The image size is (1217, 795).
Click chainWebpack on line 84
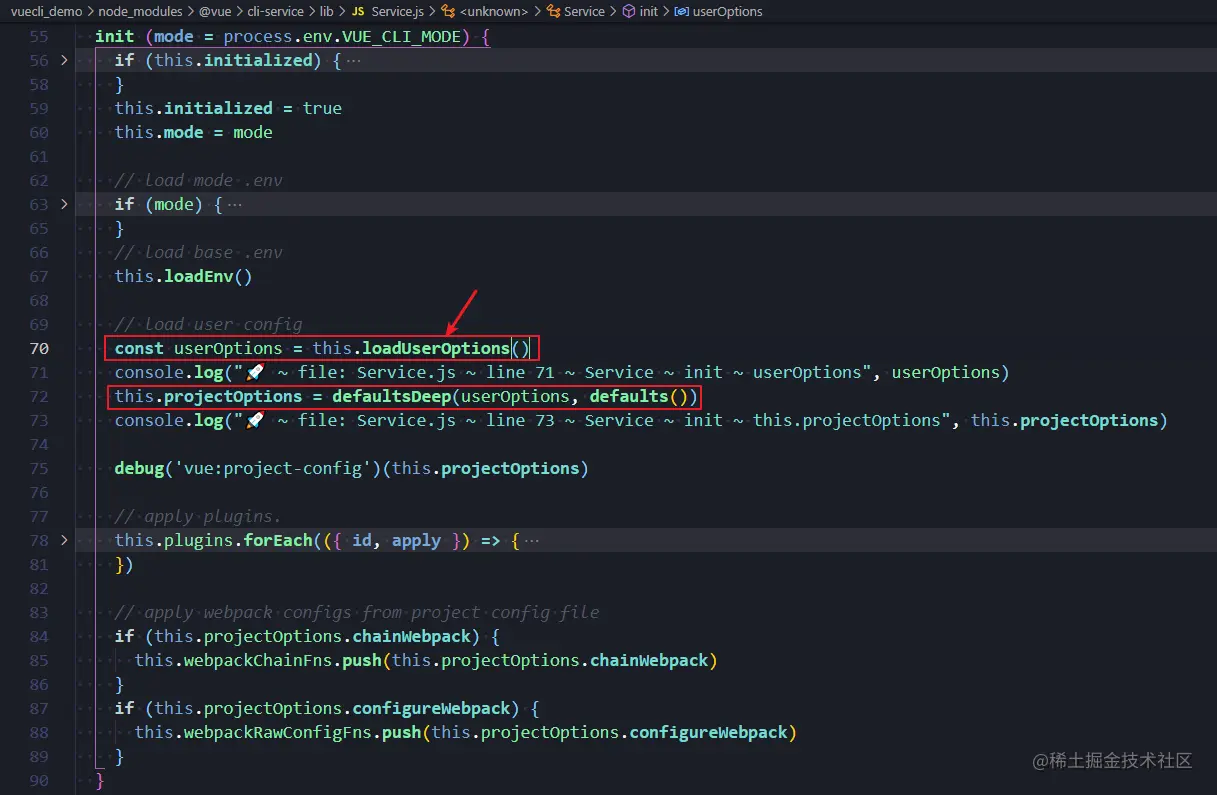(x=412, y=636)
